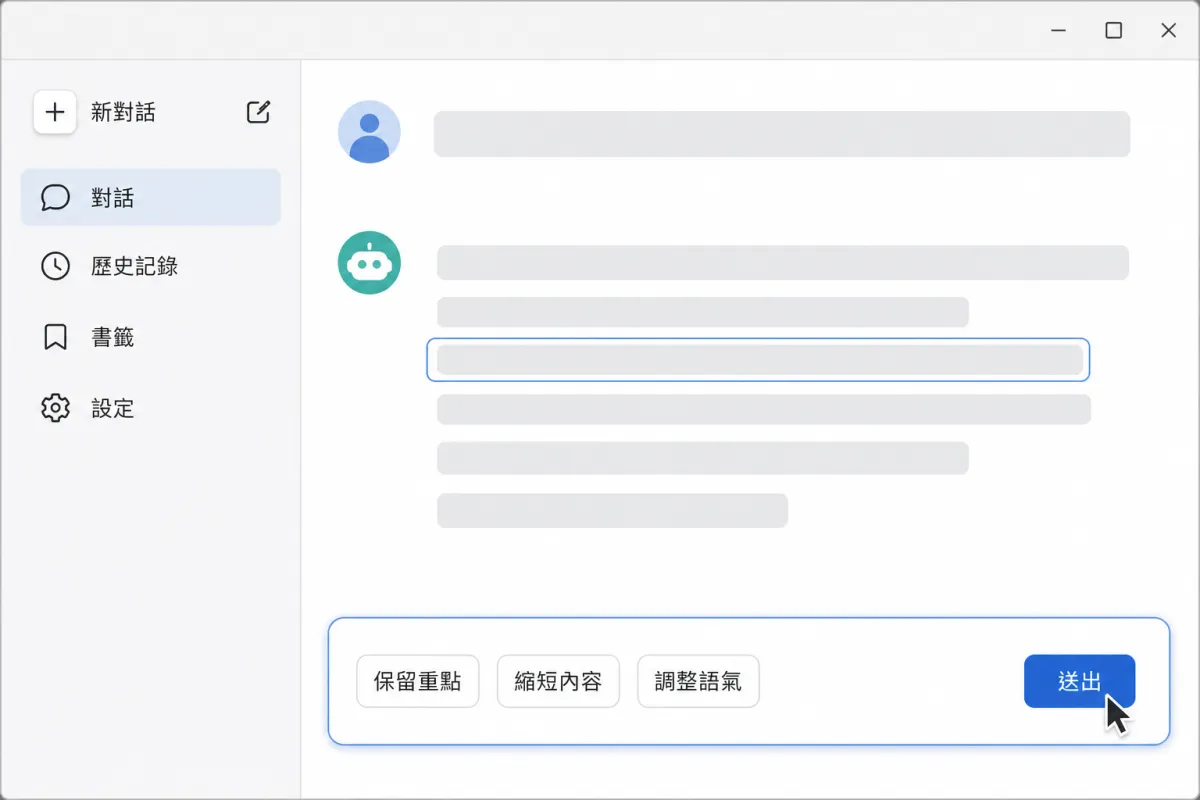1200x800 pixels.
Task: Click the 保留重點 suggestion button
Action: pos(418,682)
